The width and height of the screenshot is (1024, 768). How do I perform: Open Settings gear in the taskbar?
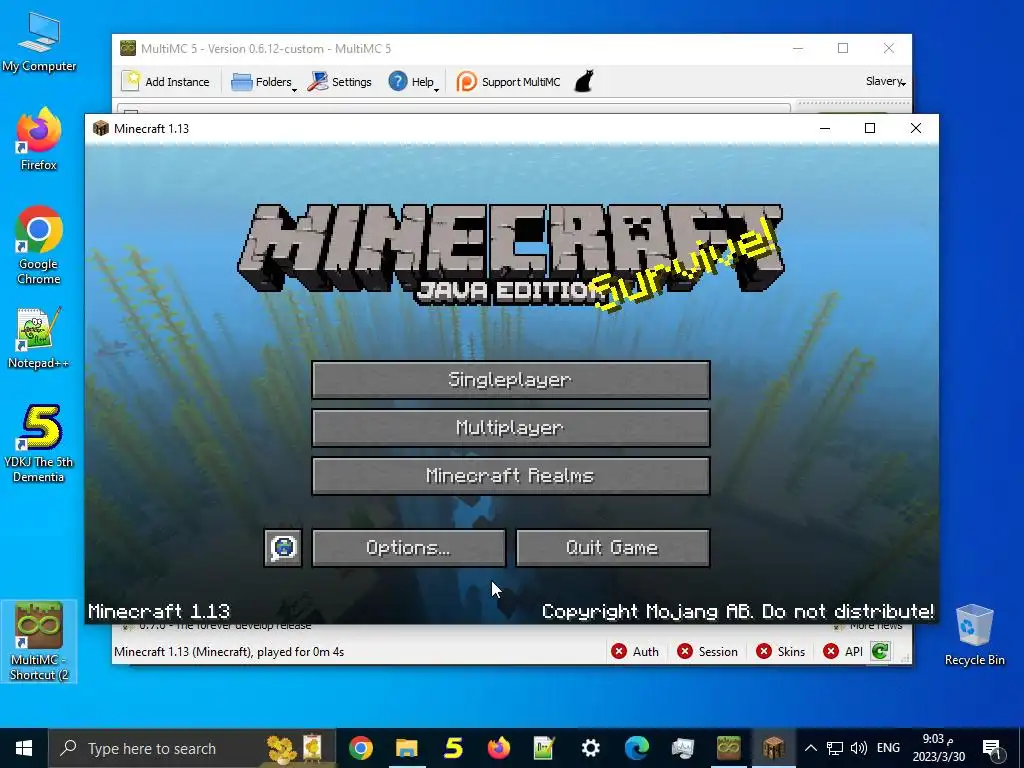[590, 748]
